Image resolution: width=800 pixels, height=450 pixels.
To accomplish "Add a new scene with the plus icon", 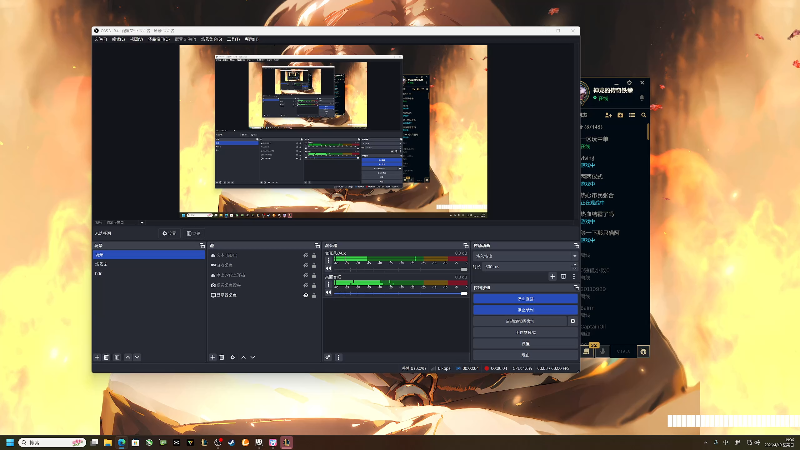I will 97,358.
